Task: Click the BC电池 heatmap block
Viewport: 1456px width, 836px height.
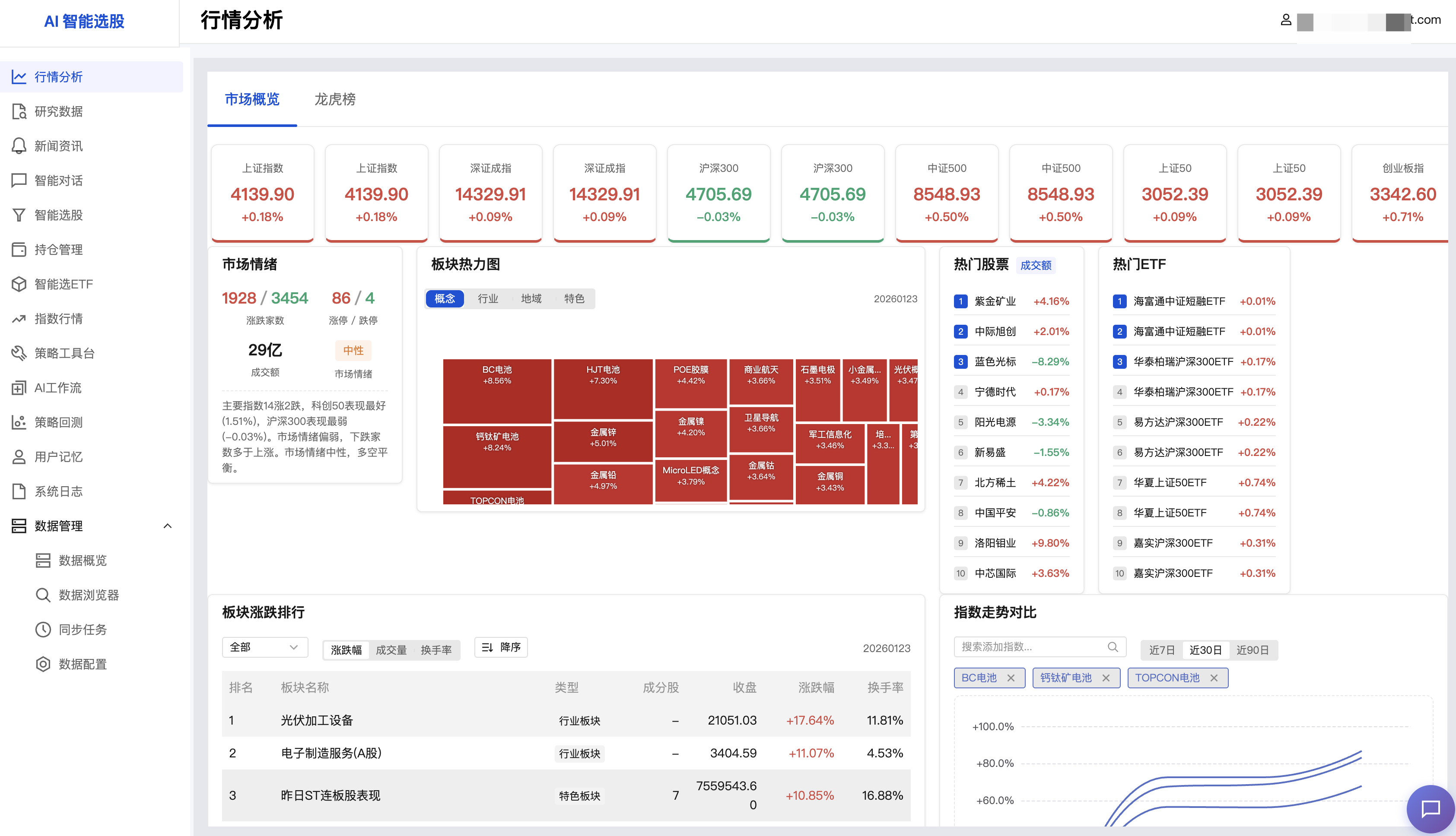Action: tap(497, 391)
